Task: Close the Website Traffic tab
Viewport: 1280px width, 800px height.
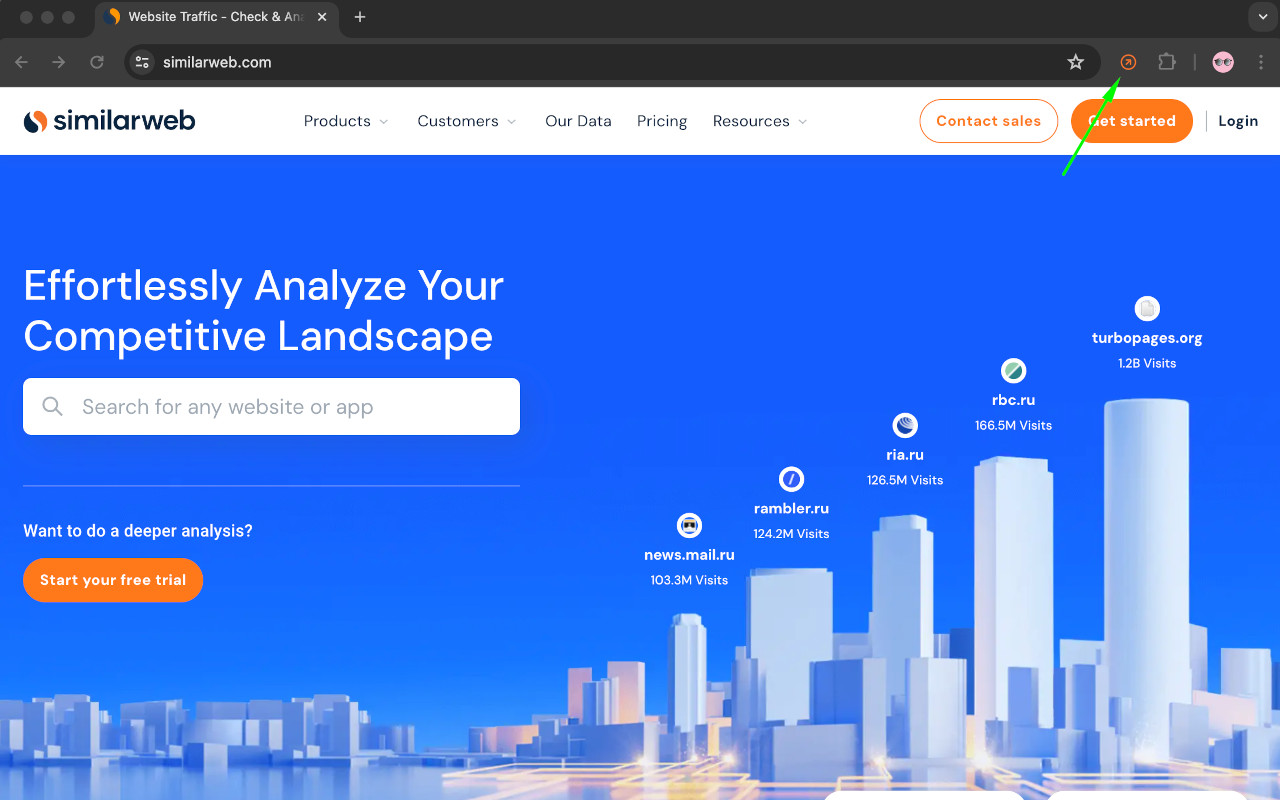Action: [322, 17]
